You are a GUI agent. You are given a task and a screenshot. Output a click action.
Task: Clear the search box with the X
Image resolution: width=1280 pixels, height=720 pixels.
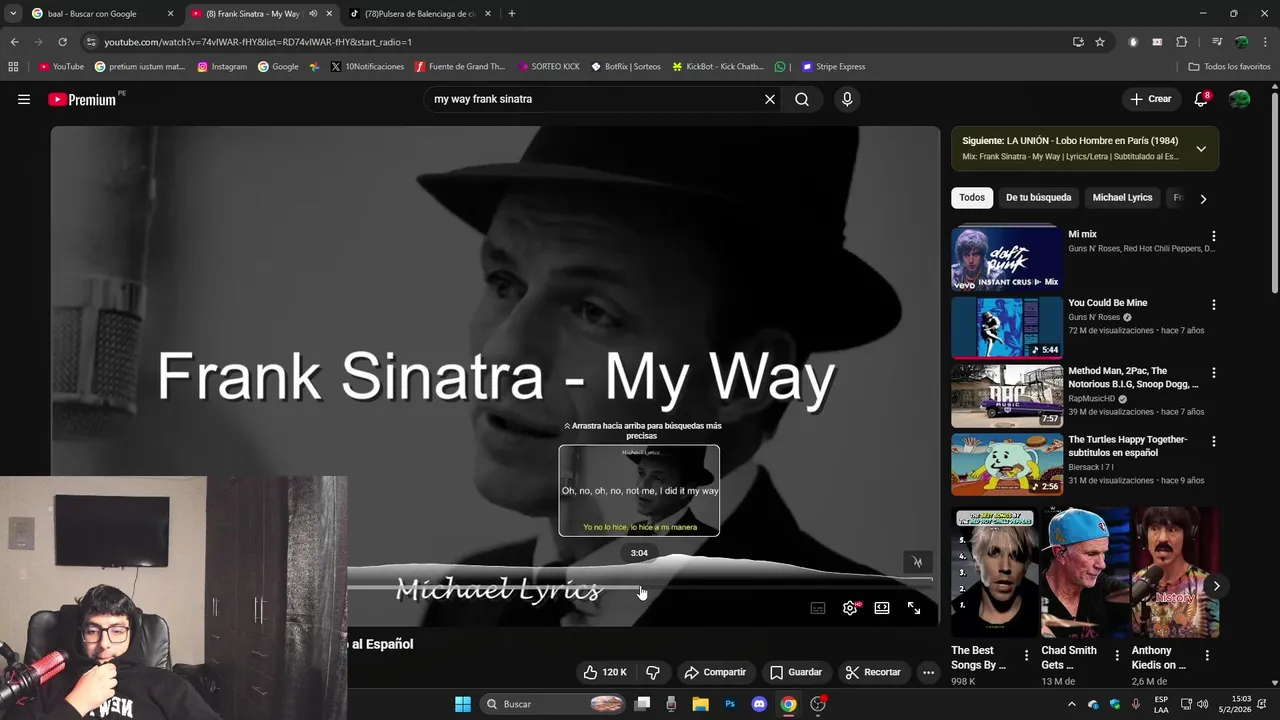(770, 99)
